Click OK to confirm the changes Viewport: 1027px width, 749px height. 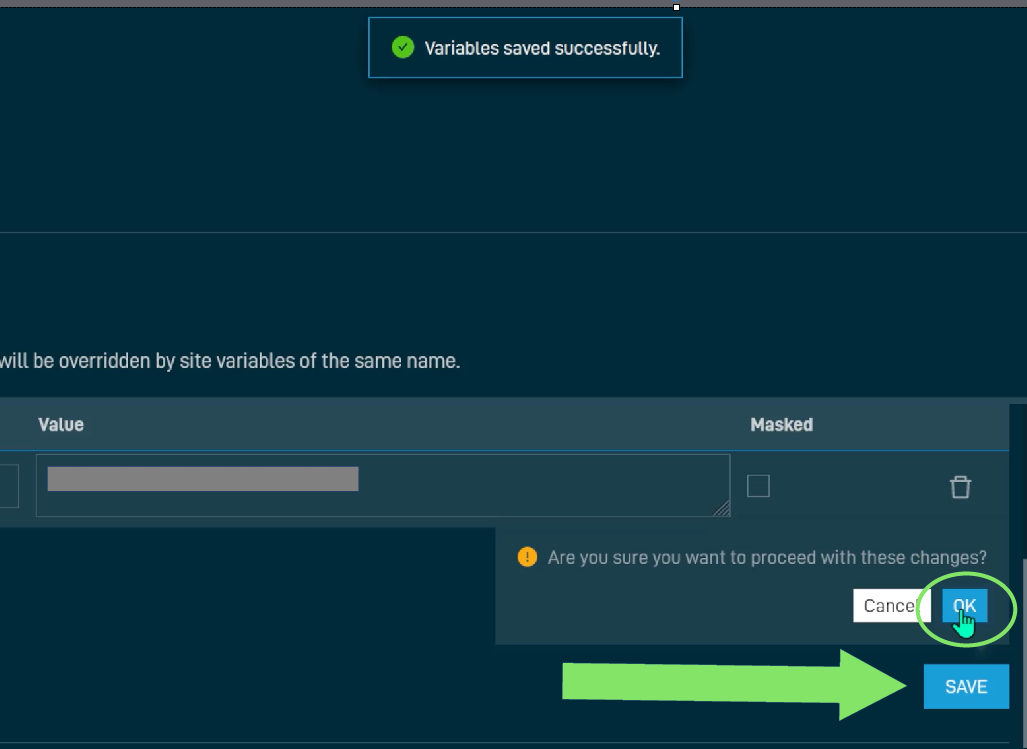coord(964,606)
